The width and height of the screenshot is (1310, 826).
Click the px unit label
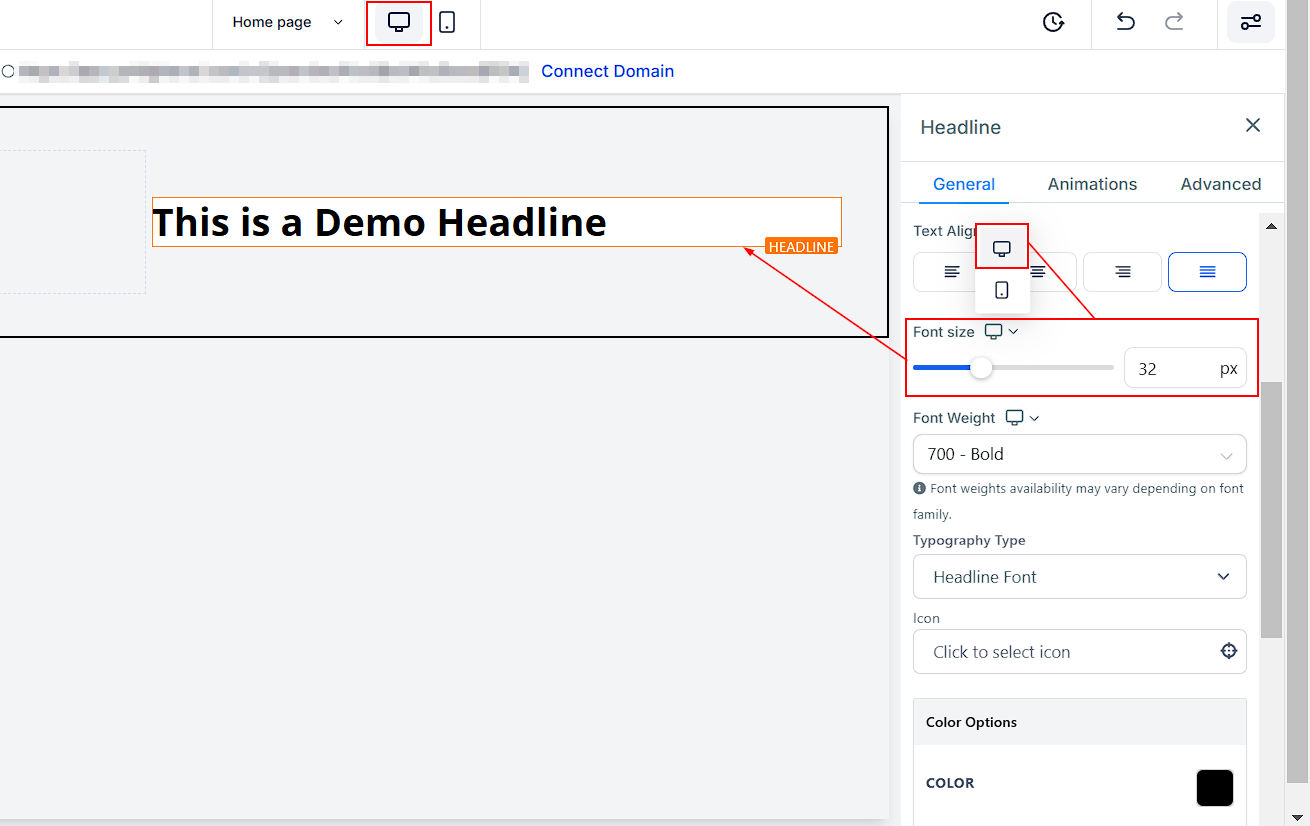[1229, 369]
